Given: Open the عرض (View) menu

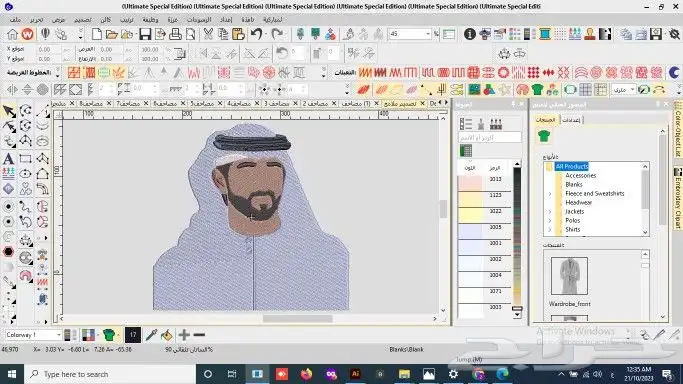Looking at the screenshot, I should (x=58, y=20).
